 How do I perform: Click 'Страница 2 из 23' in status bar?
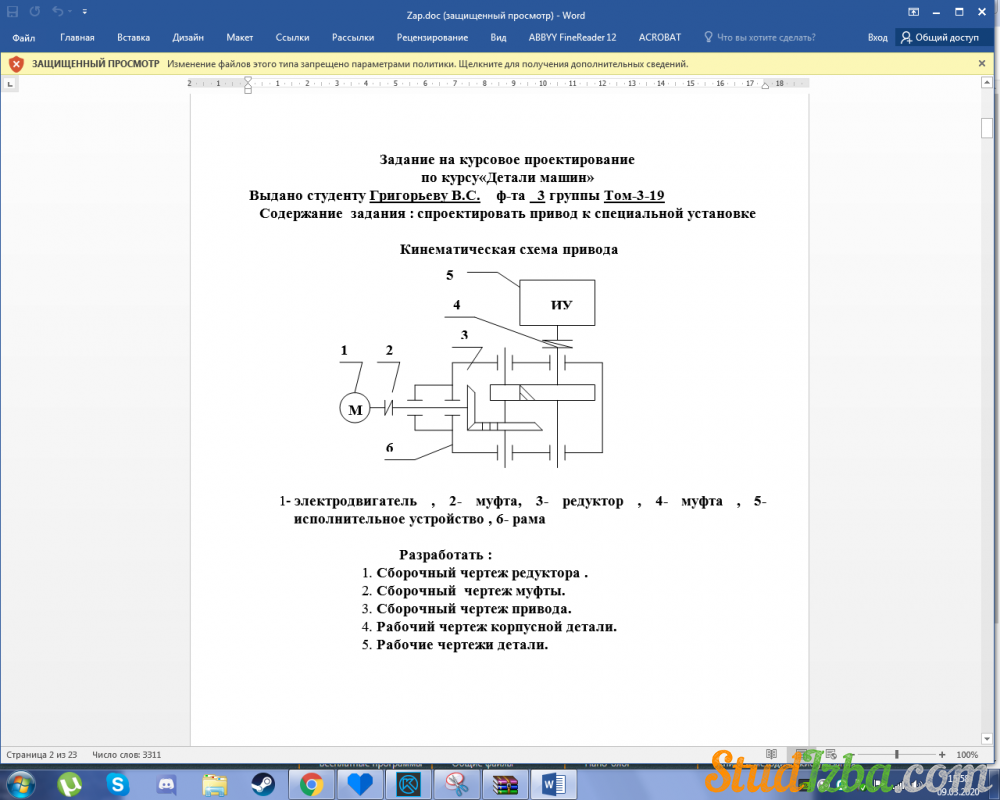click(41, 755)
